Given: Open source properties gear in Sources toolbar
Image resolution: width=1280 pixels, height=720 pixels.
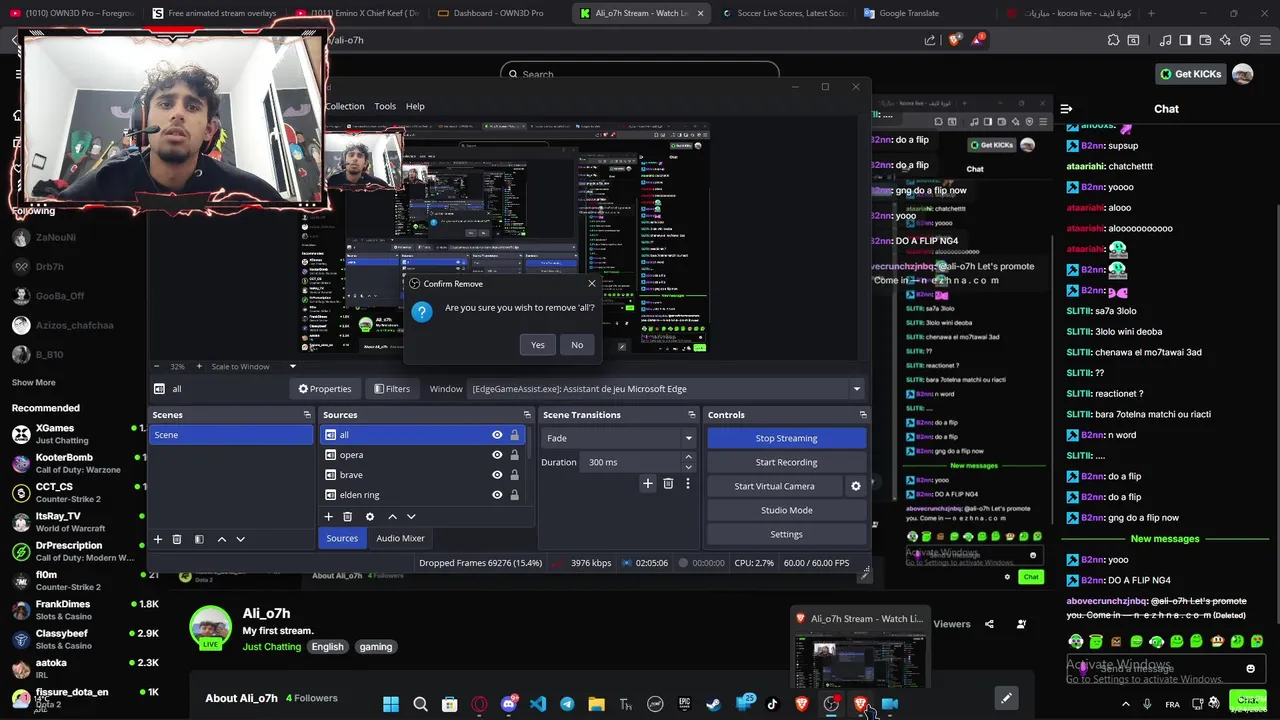Looking at the screenshot, I should click(370, 517).
